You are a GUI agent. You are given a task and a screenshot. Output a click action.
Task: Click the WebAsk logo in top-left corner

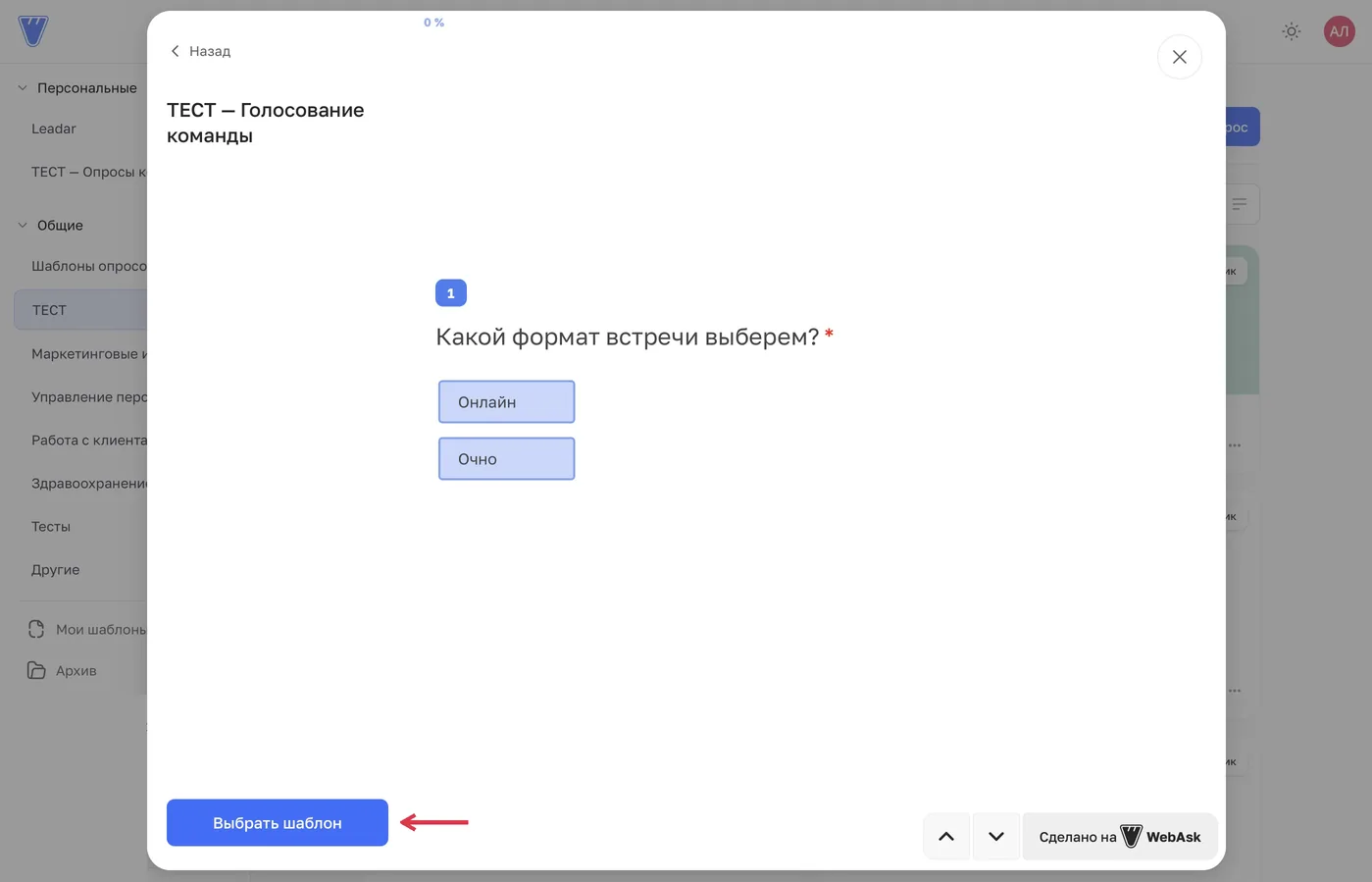point(33,31)
